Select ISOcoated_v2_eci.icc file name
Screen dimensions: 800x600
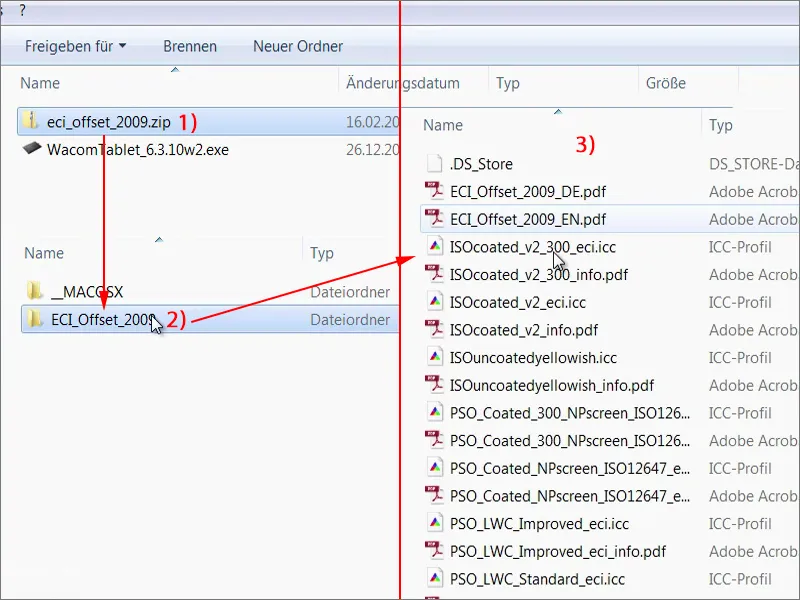tap(518, 303)
